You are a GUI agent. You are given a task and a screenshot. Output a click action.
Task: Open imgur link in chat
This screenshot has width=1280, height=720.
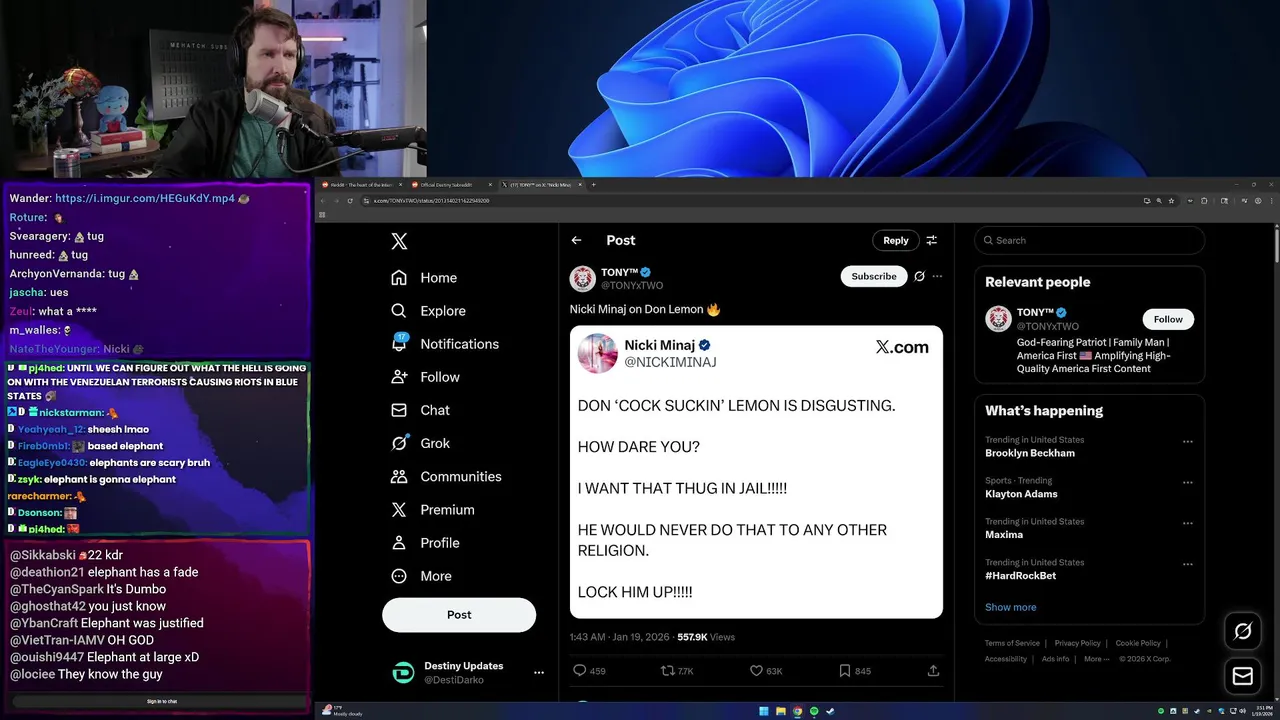[145, 199]
